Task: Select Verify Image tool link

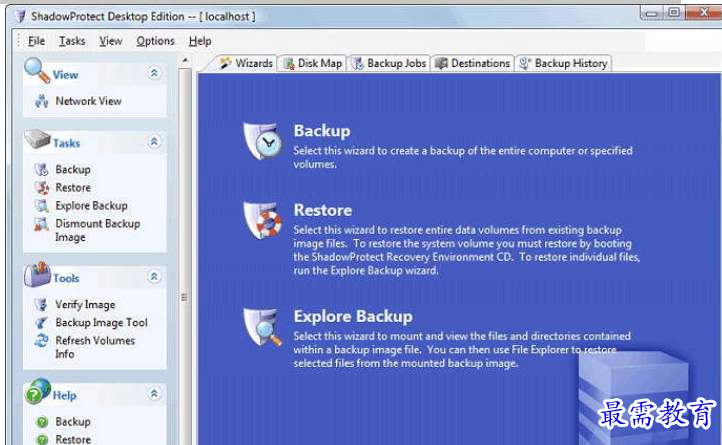Action: pyautogui.click(x=85, y=304)
